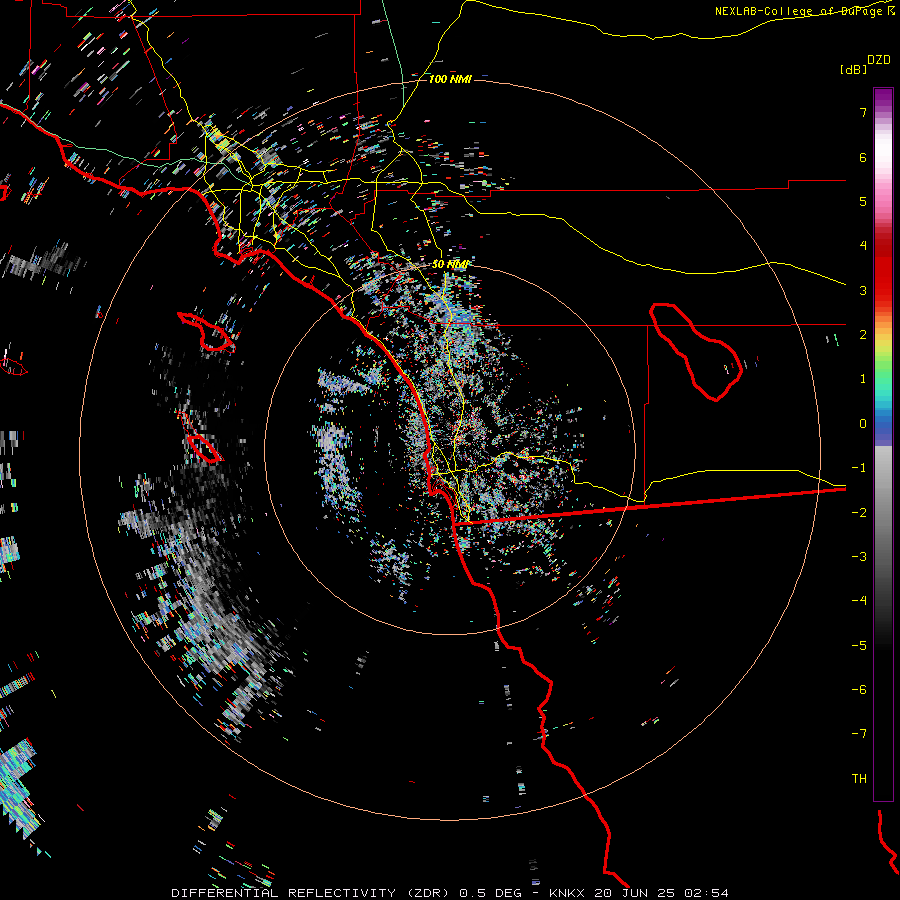Click the scale value -3

(859, 556)
